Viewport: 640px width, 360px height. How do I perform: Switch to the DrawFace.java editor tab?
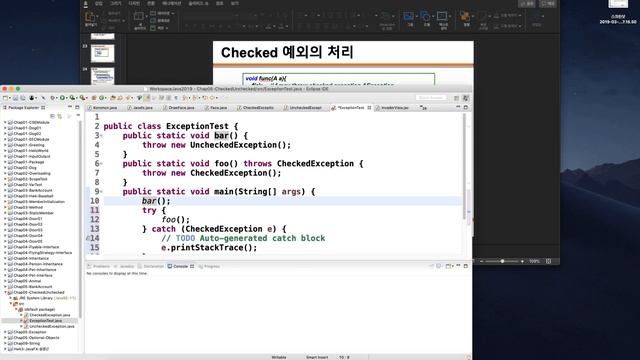[178, 108]
